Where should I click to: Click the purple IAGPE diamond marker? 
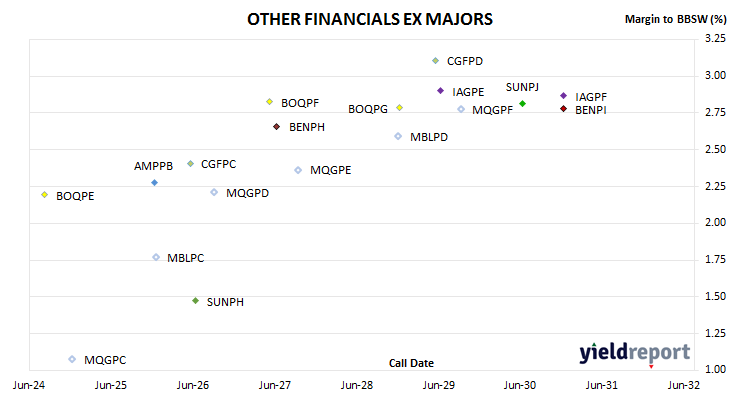pos(440,91)
